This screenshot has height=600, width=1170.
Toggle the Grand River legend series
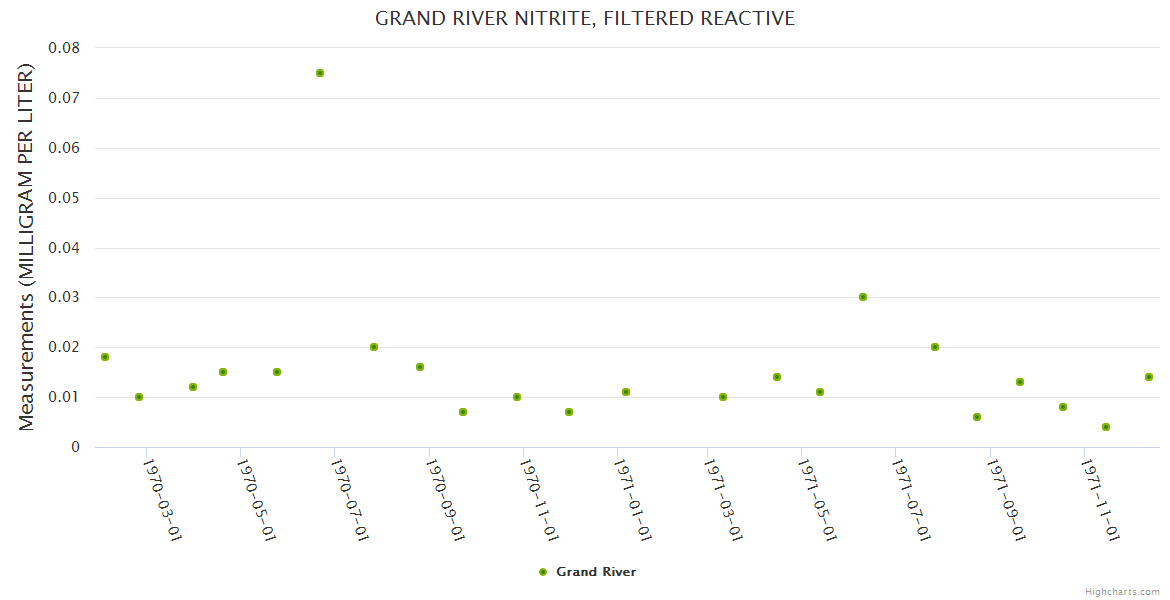(595, 572)
